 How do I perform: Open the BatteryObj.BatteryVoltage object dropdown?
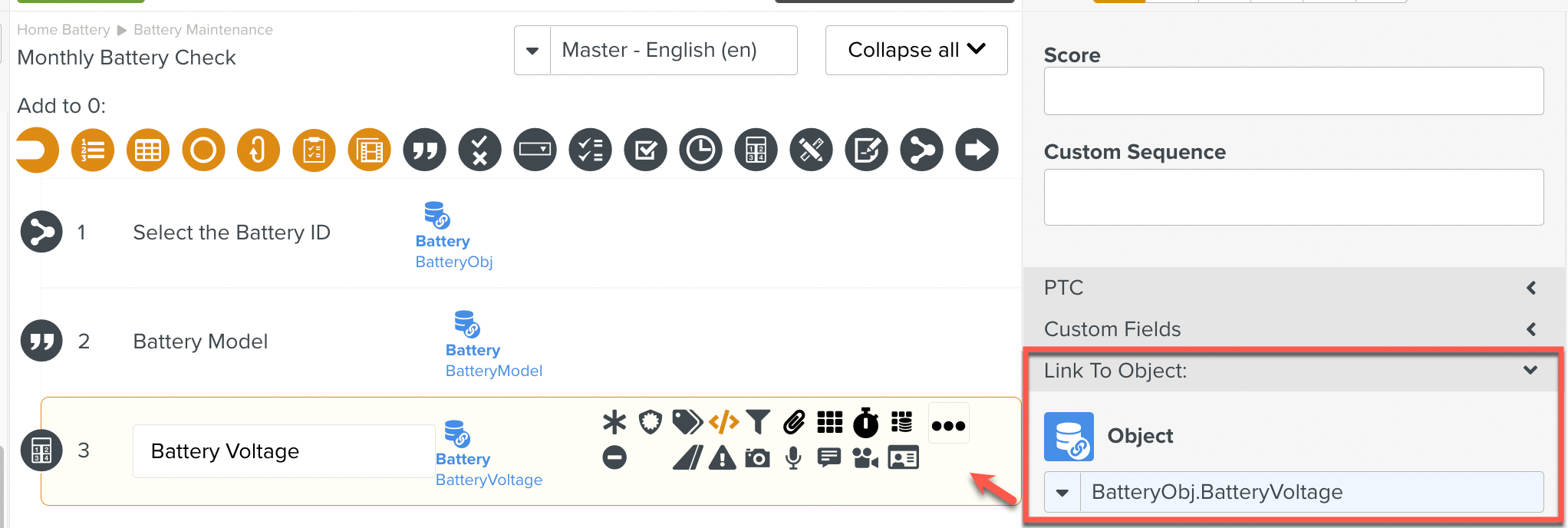point(1062,493)
